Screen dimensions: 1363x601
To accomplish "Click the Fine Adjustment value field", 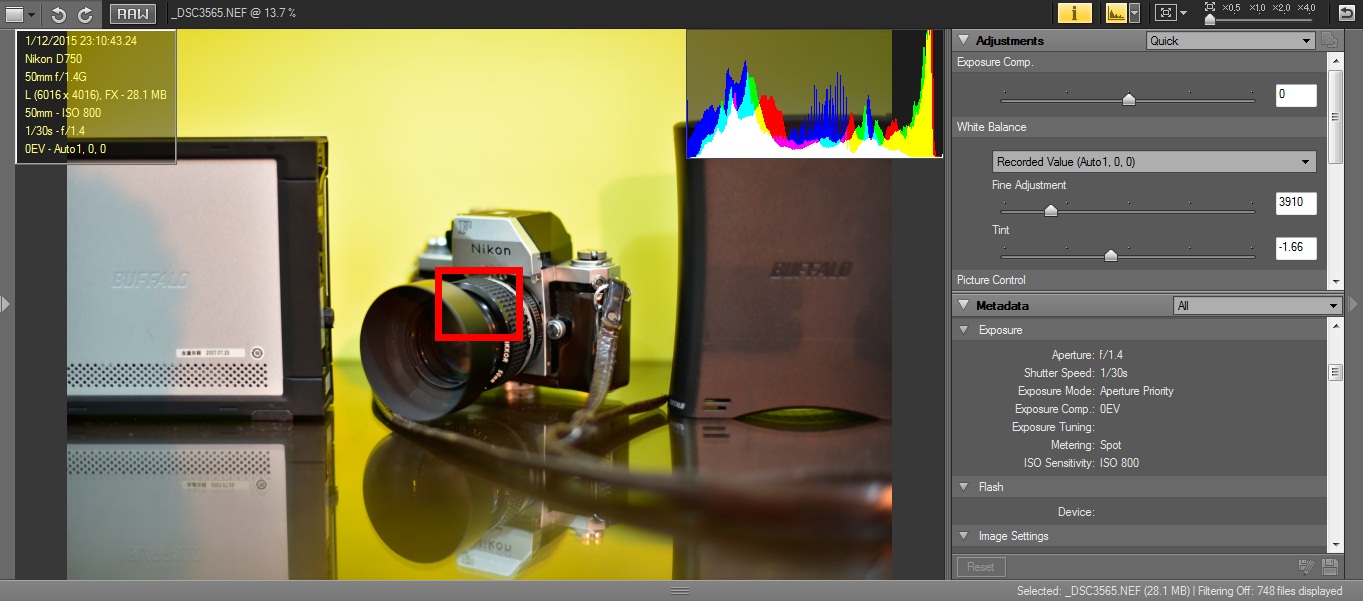I will tap(1296, 204).
